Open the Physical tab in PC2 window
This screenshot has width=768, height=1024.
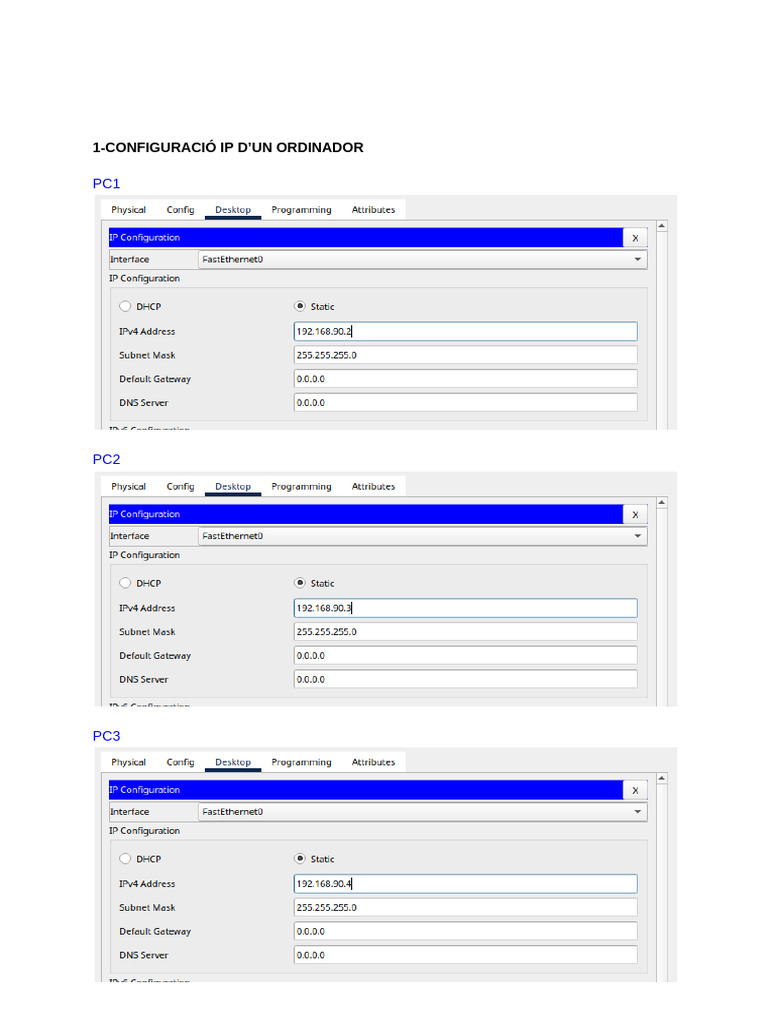(x=129, y=487)
